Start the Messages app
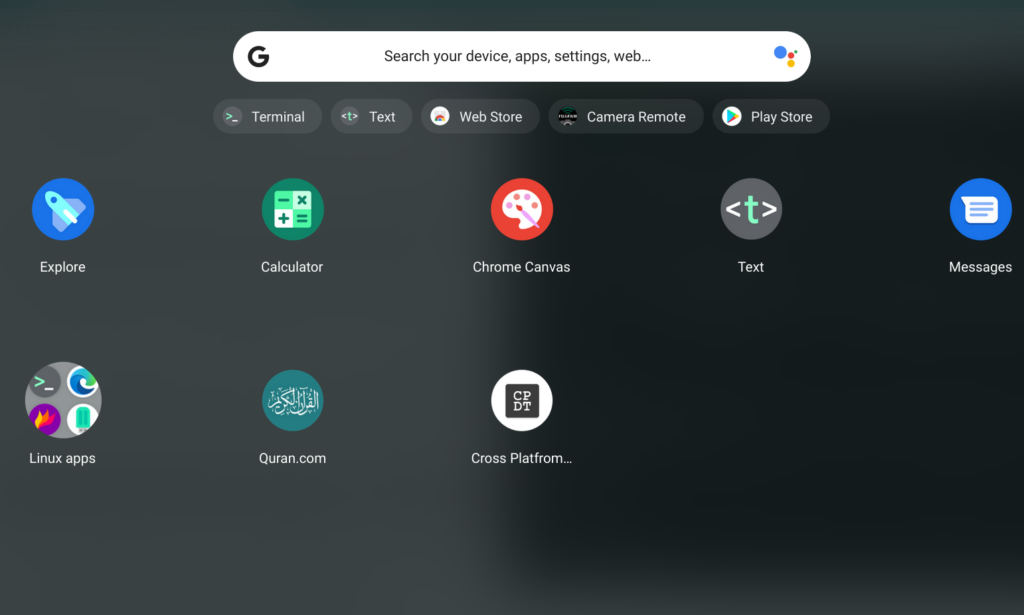This screenshot has width=1024, height=615. 980,209
